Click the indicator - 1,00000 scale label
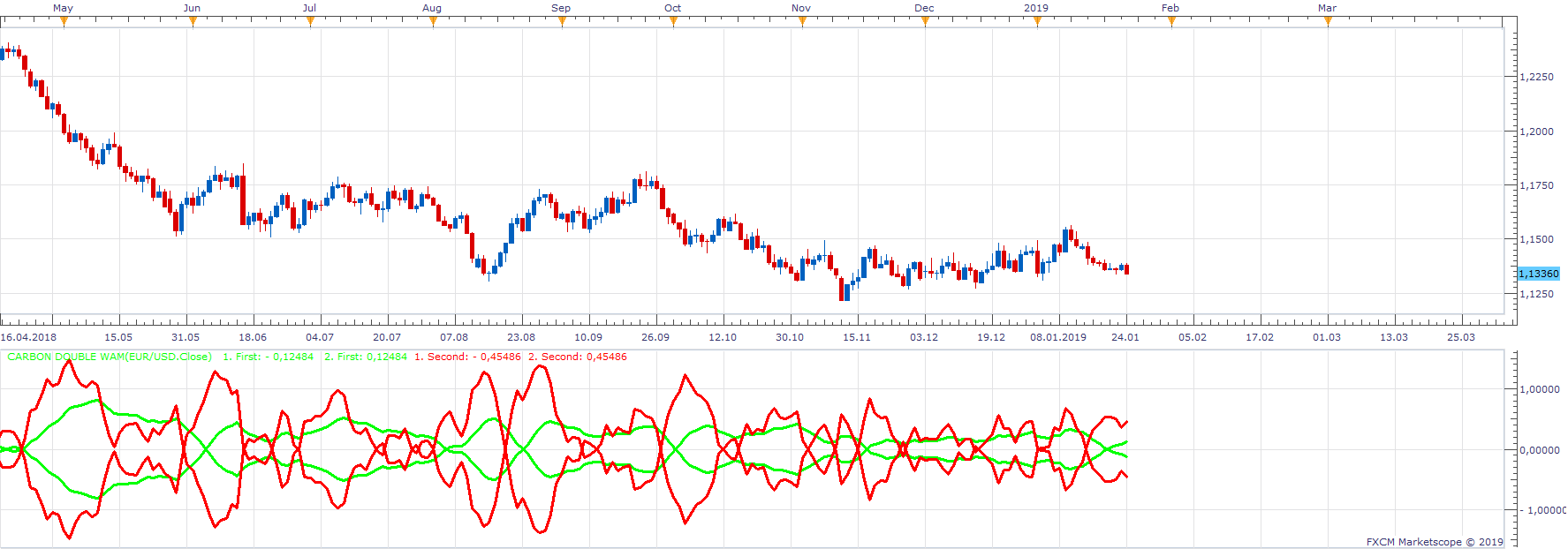The height and width of the screenshot is (549, 1568). point(1542,510)
